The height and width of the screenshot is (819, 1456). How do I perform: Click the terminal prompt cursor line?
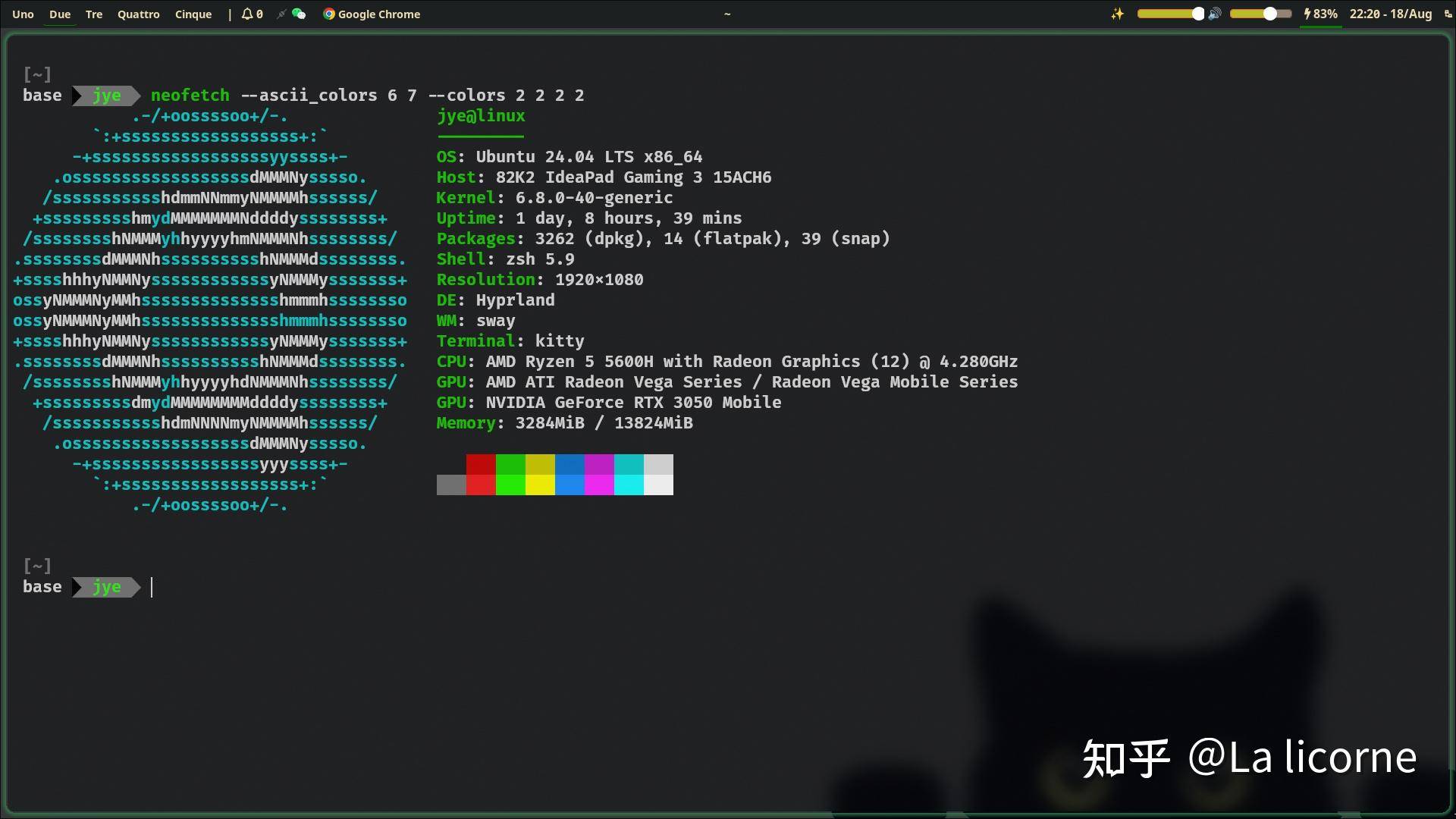click(152, 587)
